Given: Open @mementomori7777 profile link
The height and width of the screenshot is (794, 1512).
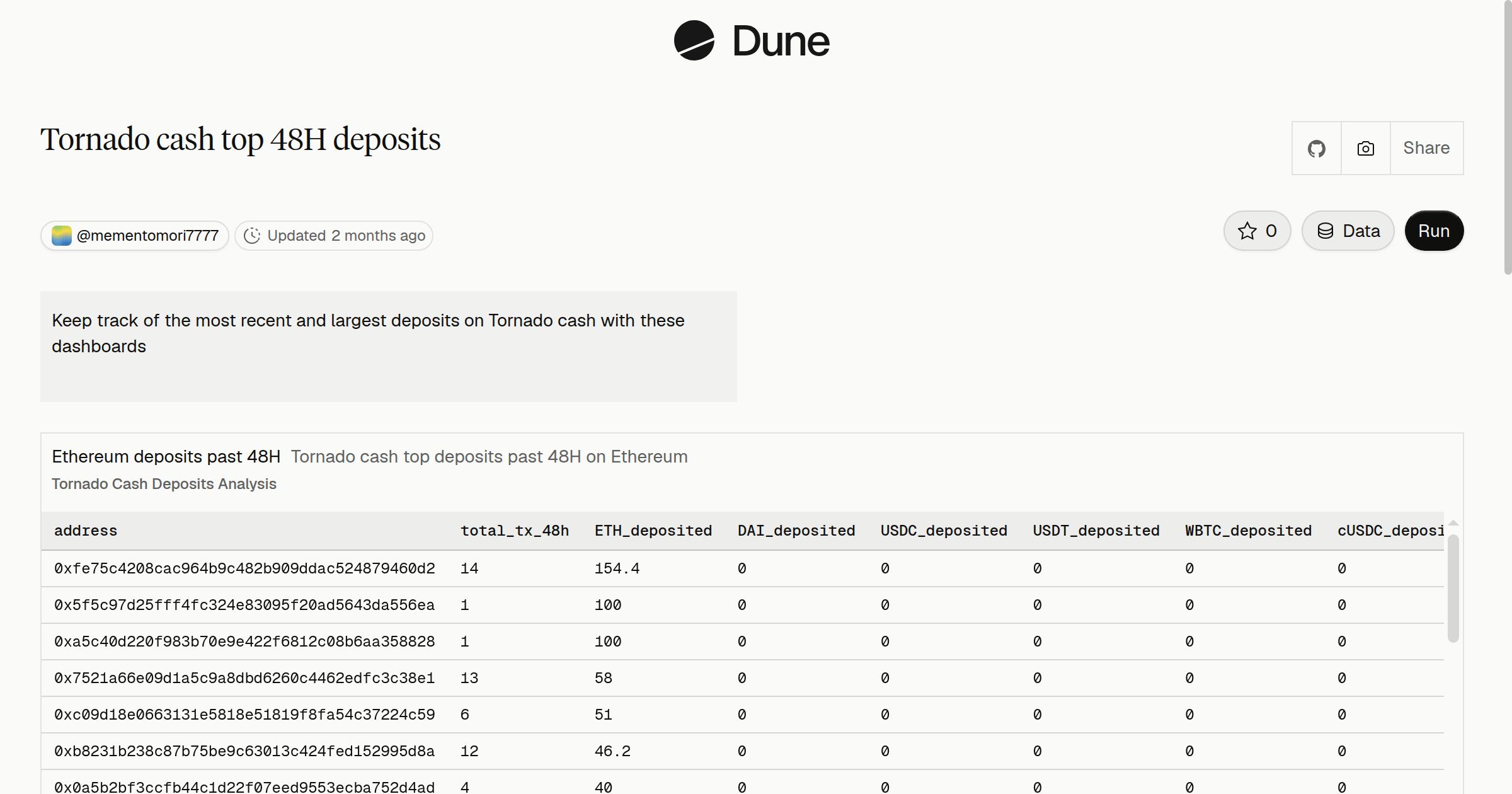Looking at the screenshot, I should click(x=135, y=236).
